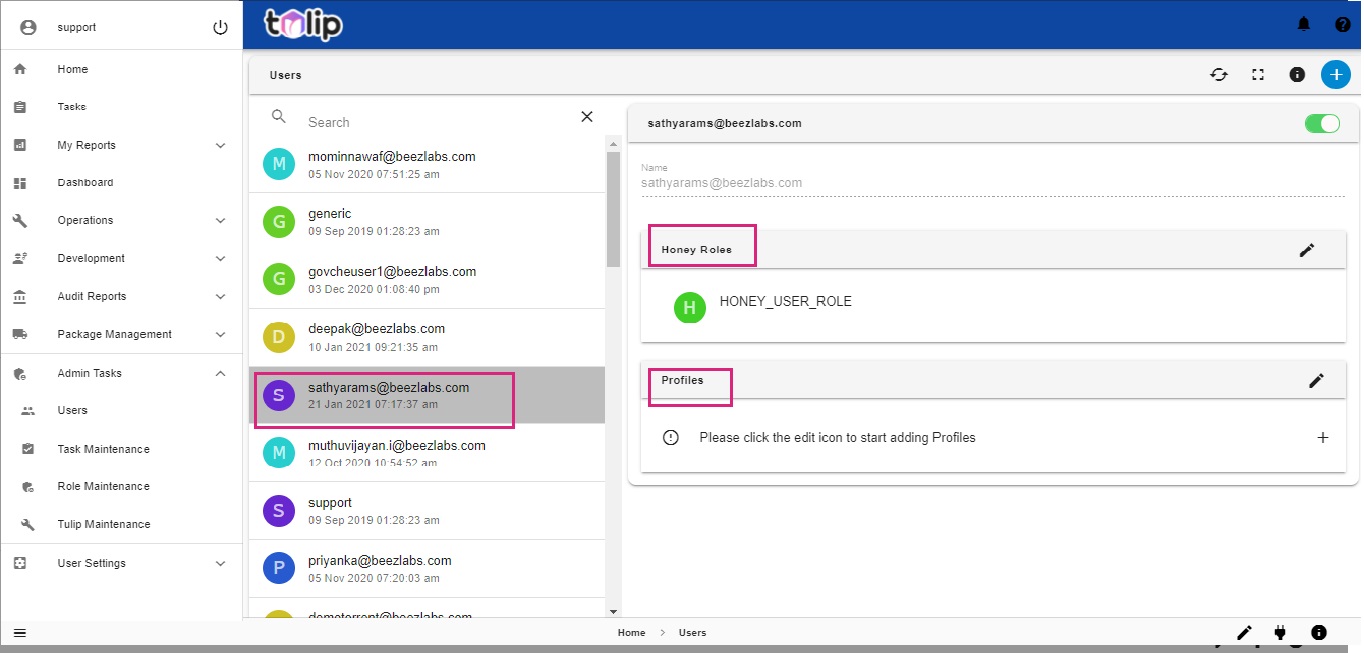Viewport: 1364px width, 653px height.
Task: Toggle fullscreen view icon
Action: click(1258, 74)
